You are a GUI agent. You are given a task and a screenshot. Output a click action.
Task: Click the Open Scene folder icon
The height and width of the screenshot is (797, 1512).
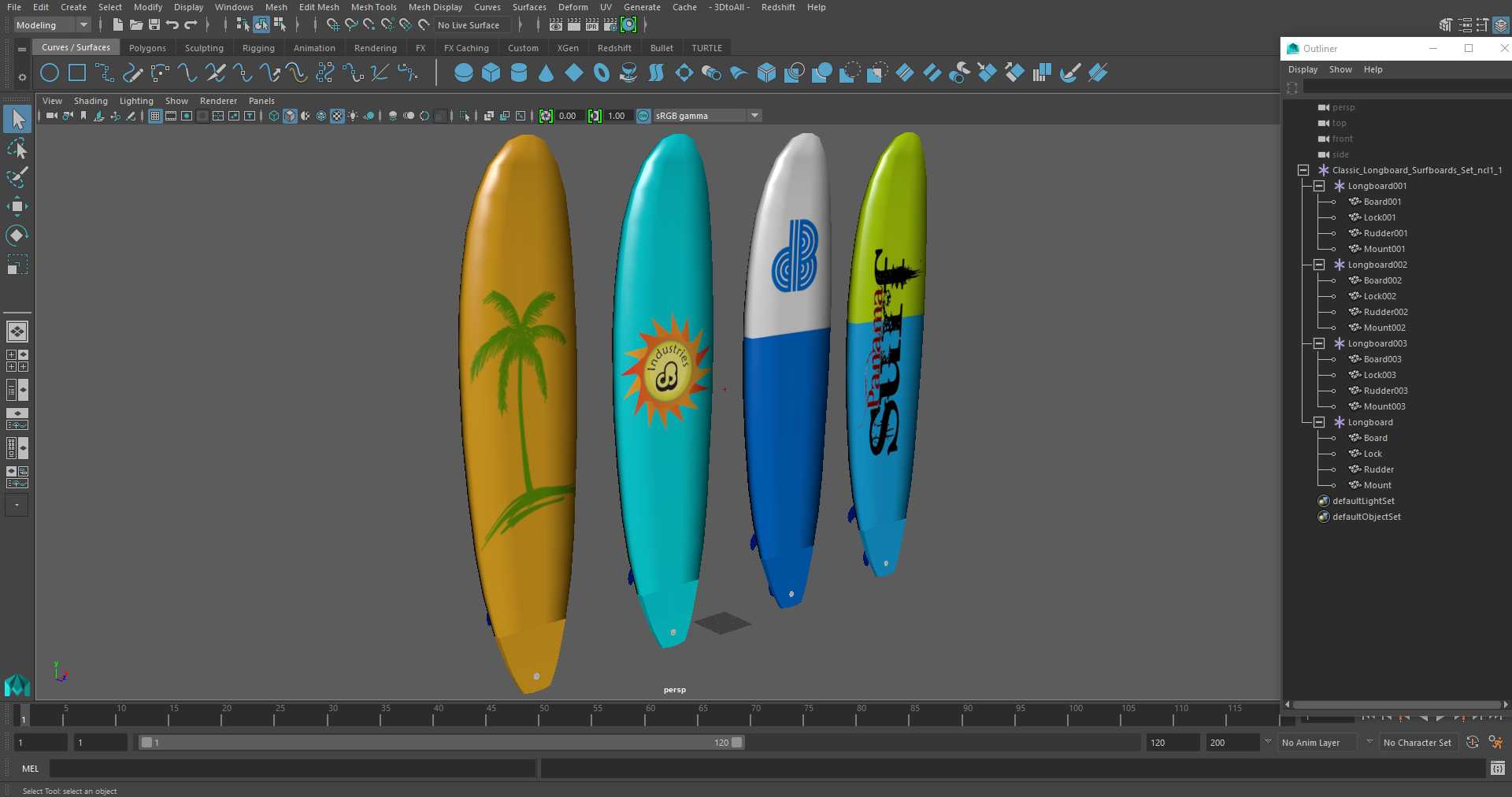(136, 25)
